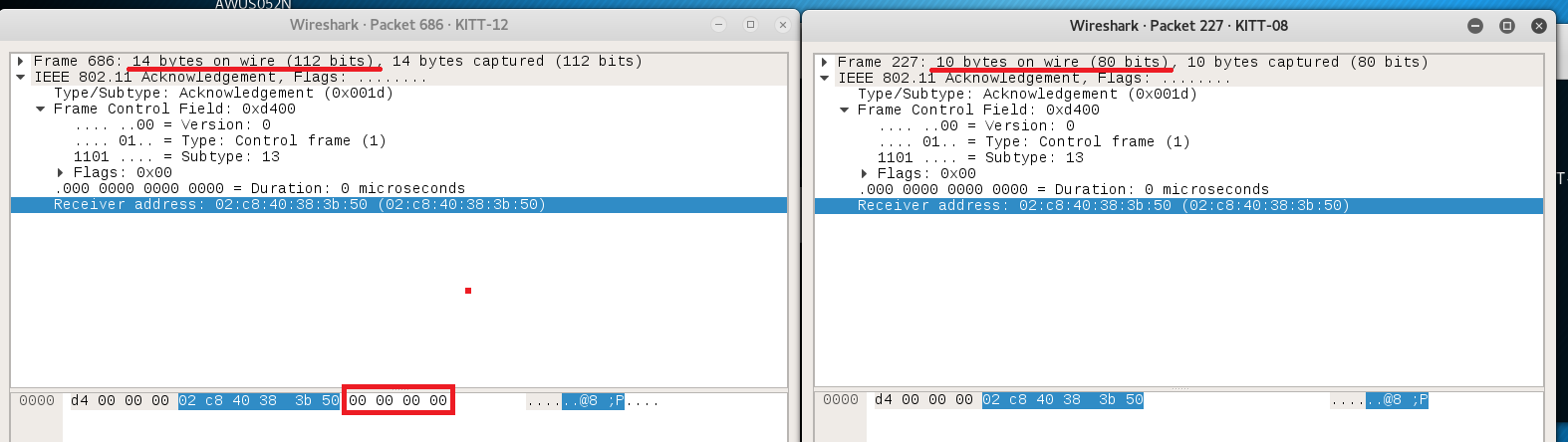Image resolution: width=1568 pixels, height=442 pixels.
Task: Click trailing 00 00 00 00 hex bytes
Action: coord(397,401)
